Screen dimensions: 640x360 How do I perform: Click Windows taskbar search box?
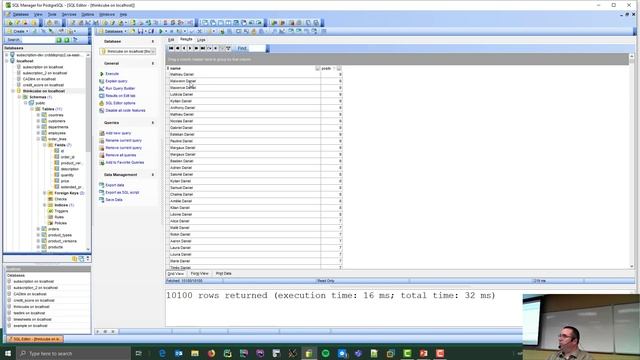coord(73,353)
